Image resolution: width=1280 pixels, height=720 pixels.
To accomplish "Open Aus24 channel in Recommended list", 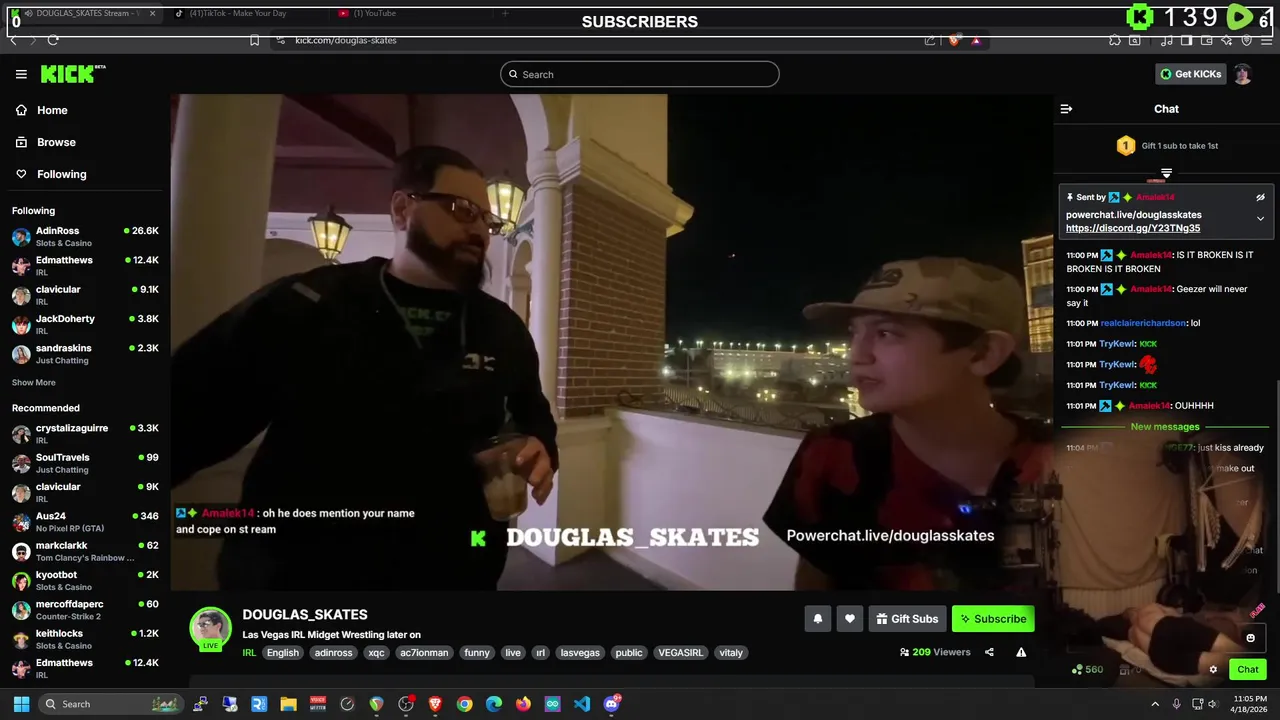I will (85, 522).
